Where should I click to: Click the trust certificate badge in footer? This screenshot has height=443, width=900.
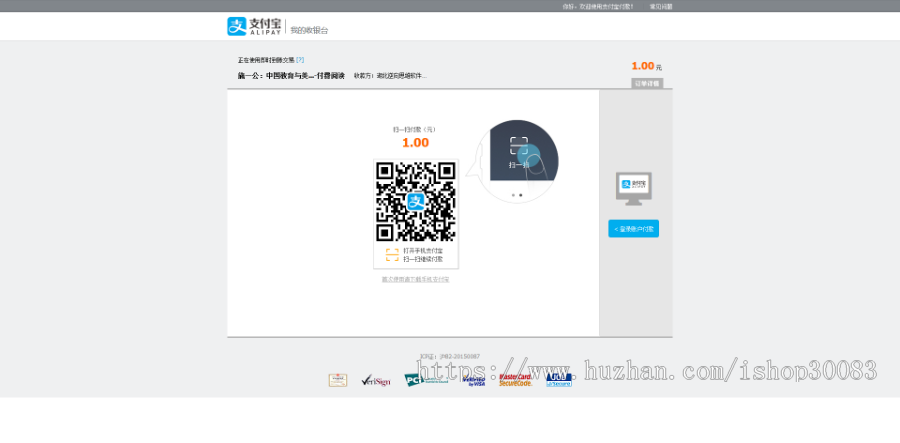click(338, 380)
